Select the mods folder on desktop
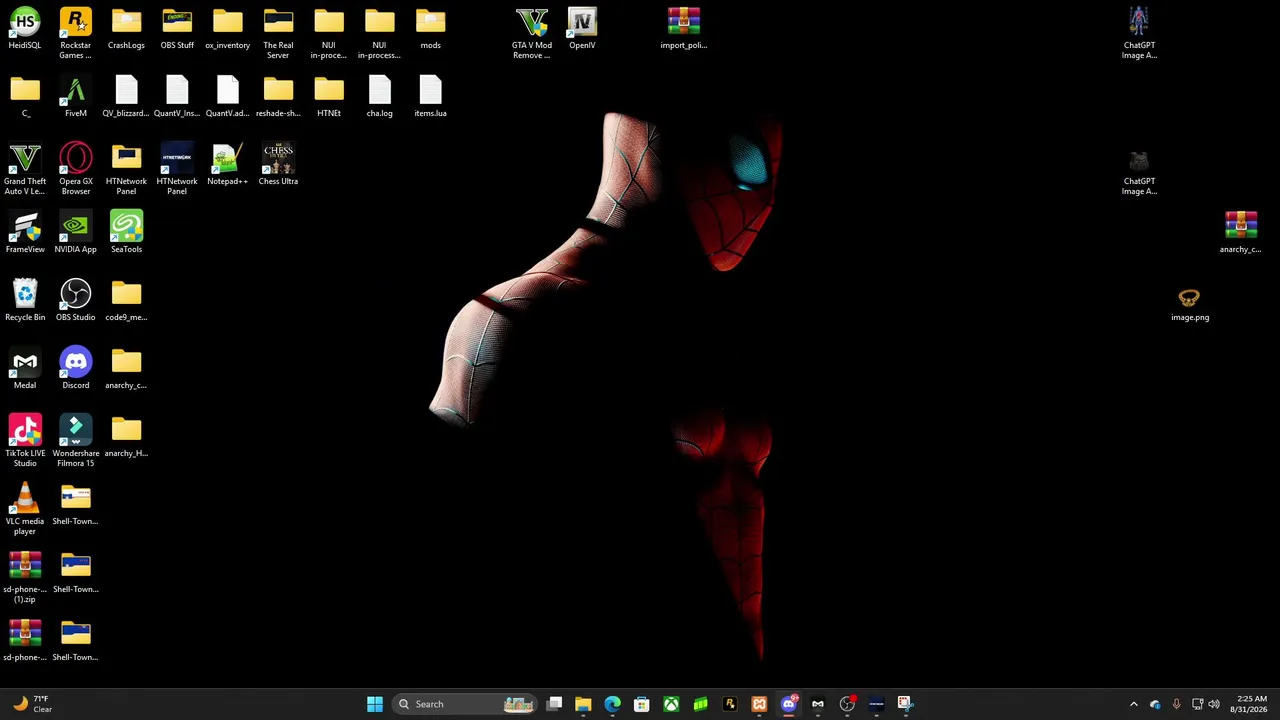 point(430,29)
